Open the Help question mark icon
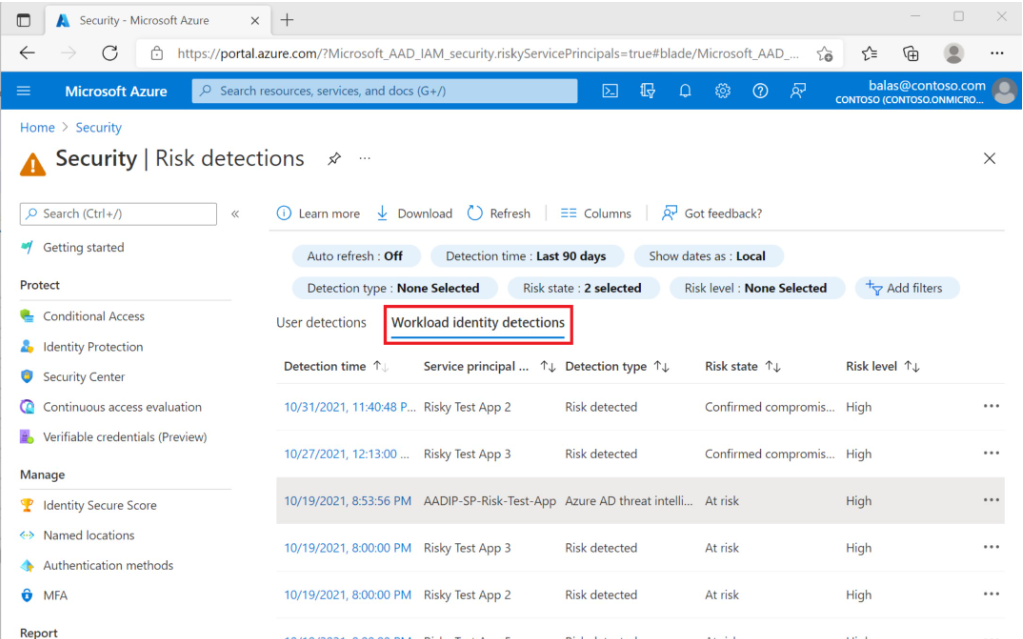Viewport: 1023px width, 639px height. tap(760, 91)
